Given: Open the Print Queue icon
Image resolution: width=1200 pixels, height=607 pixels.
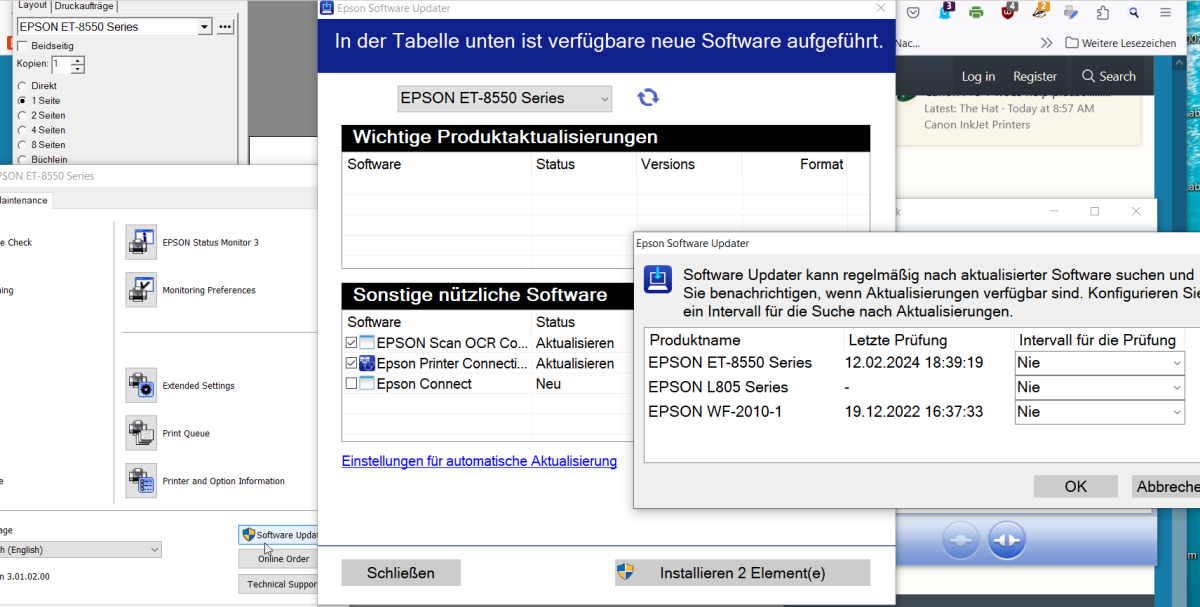Looking at the screenshot, I should coord(141,433).
